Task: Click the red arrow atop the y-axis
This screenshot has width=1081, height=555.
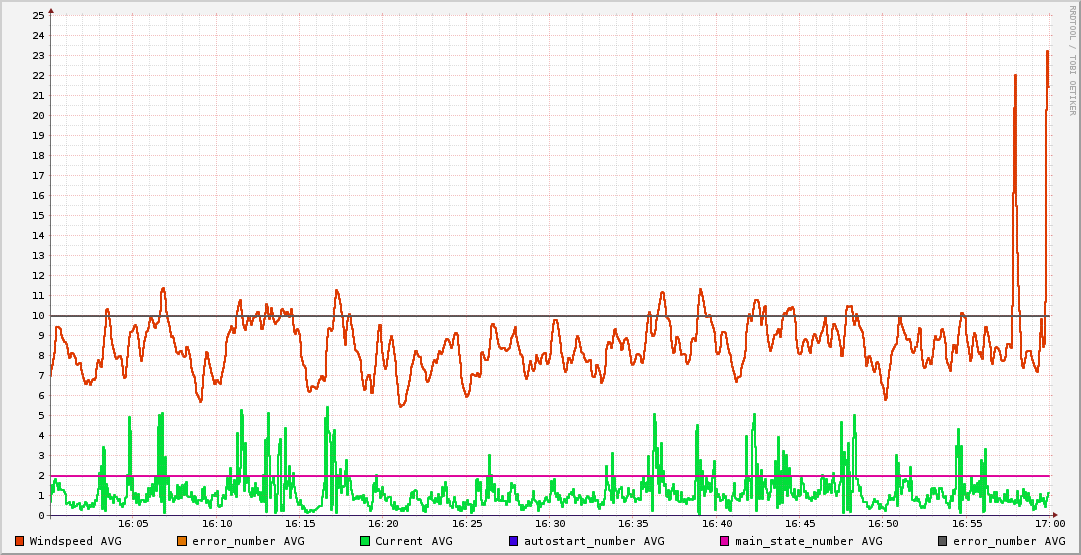Action: click(51, 10)
